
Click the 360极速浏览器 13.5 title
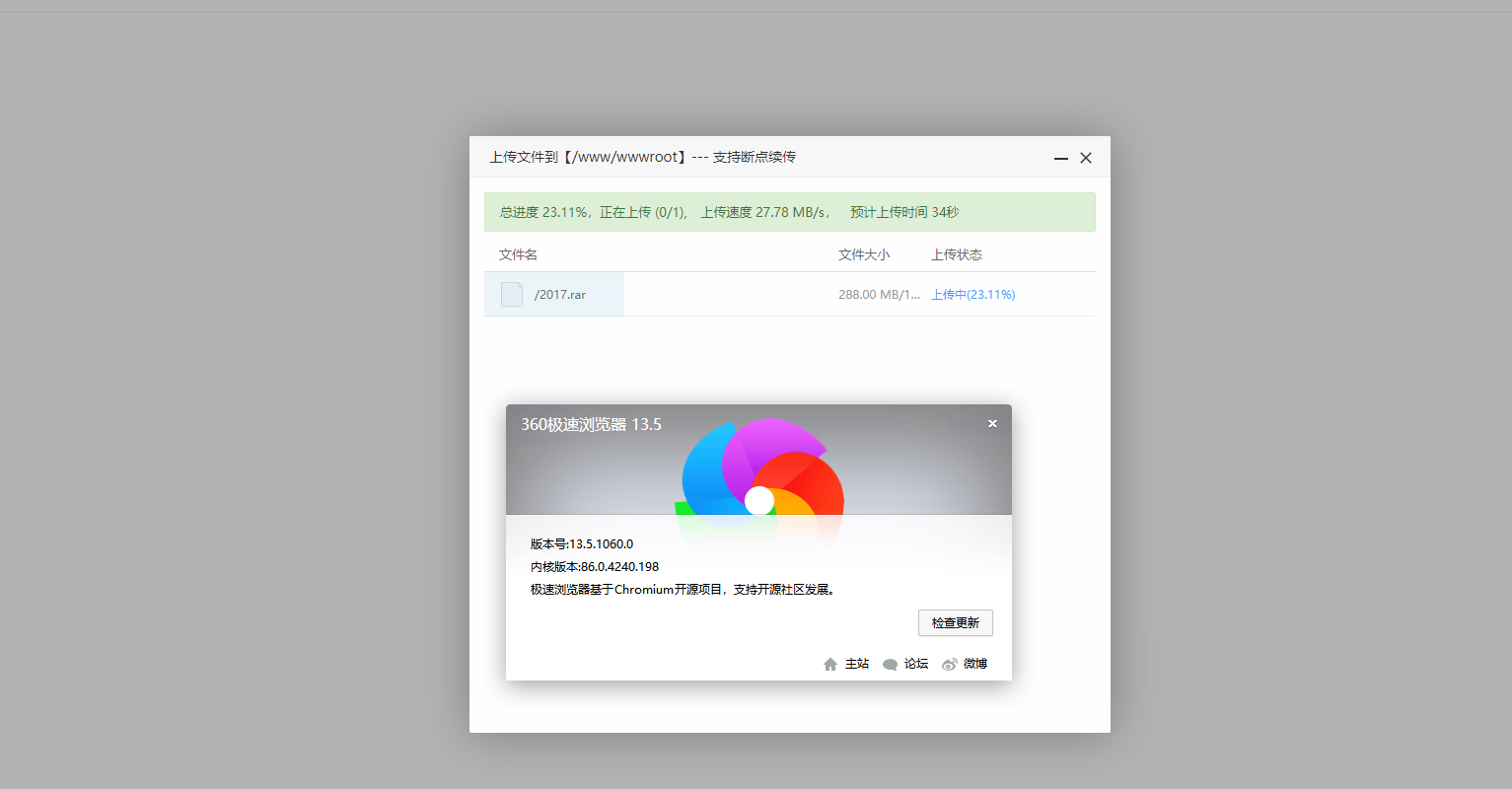(x=591, y=424)
